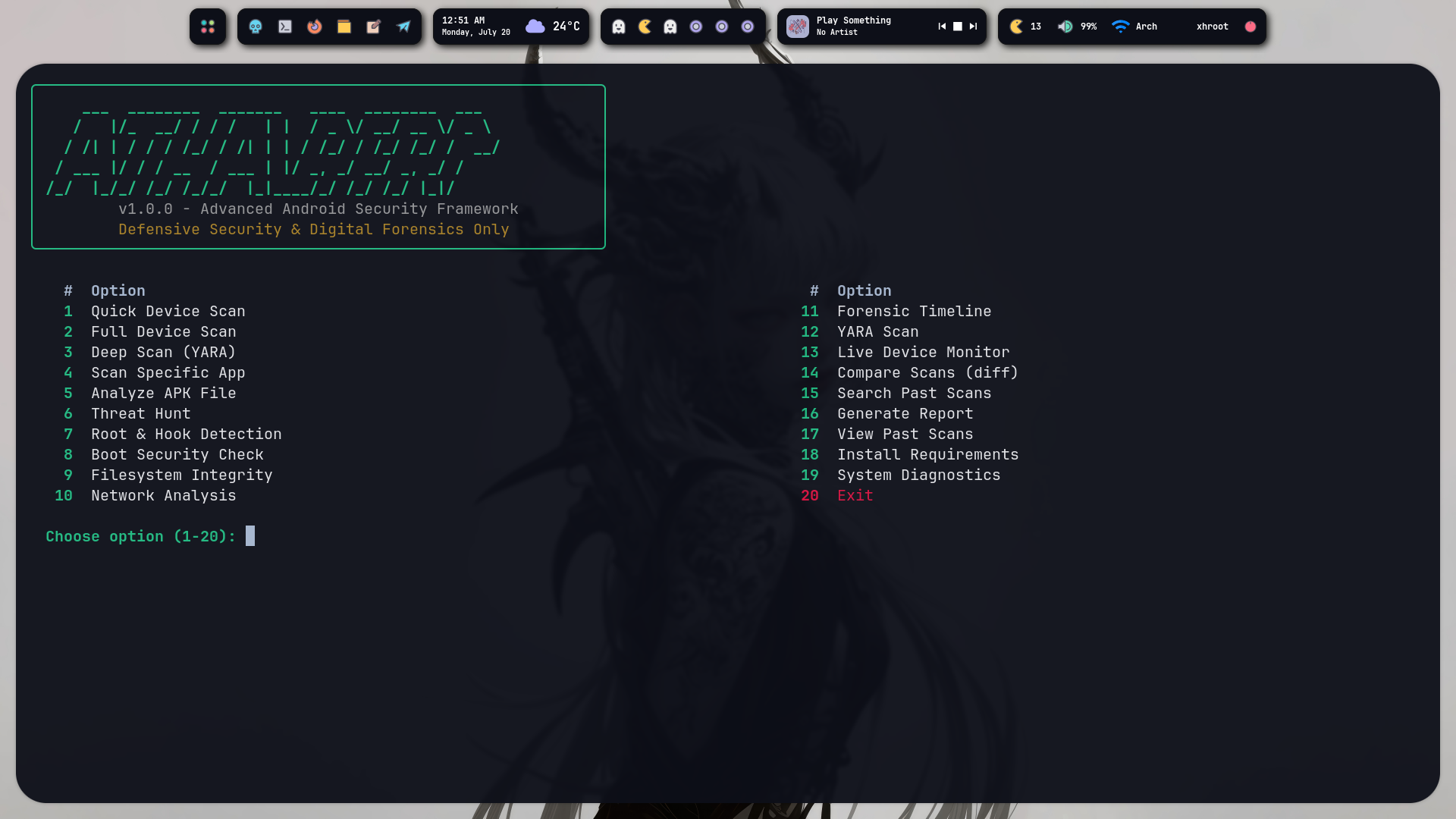
Task: Click 'Play Something' track title
Action: (x=854, y=20)
